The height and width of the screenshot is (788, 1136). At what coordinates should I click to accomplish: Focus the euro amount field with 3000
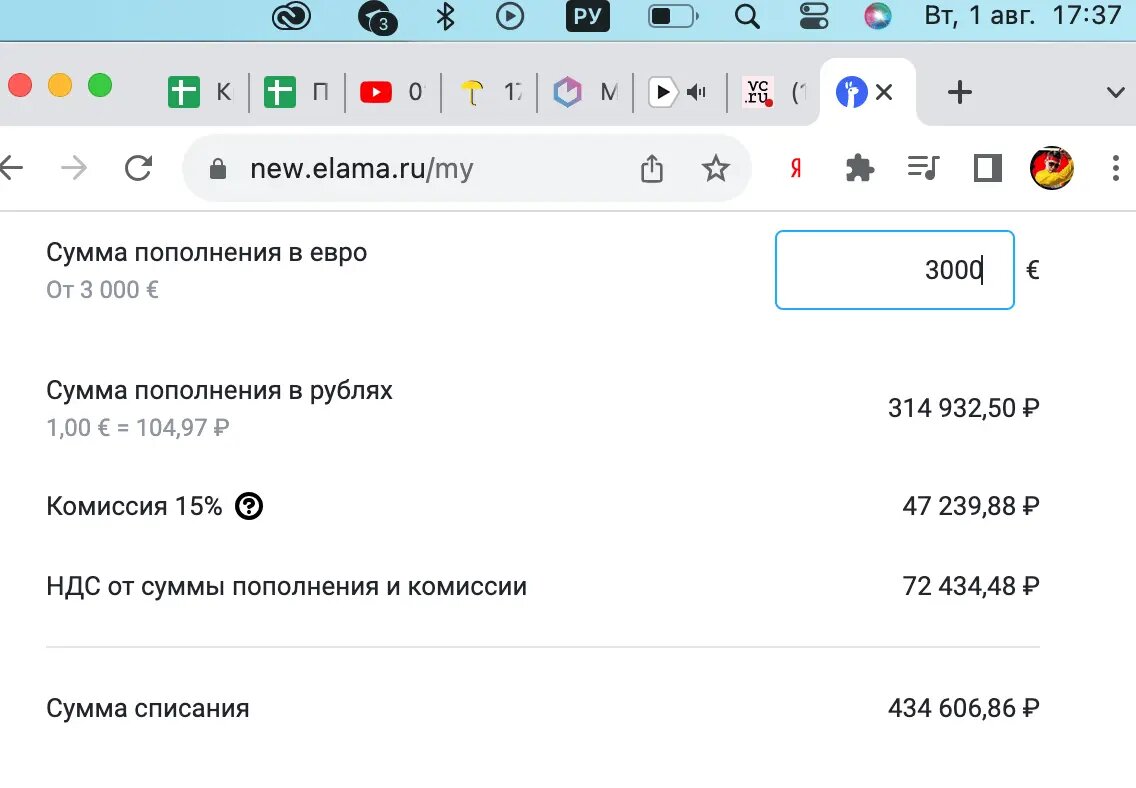(894, 270)
